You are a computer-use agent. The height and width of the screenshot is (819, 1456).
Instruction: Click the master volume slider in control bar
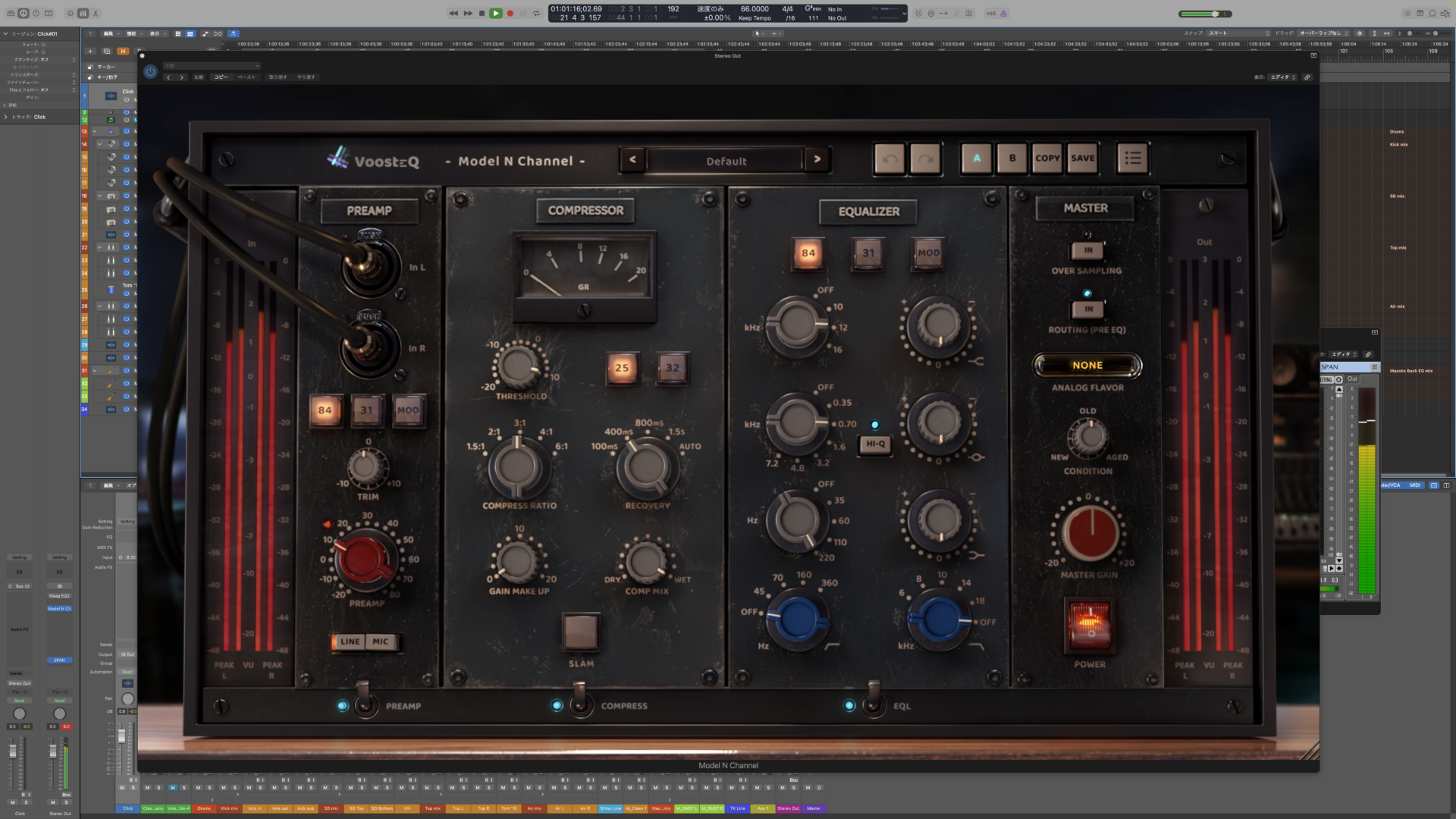[x=1205, y=14]
